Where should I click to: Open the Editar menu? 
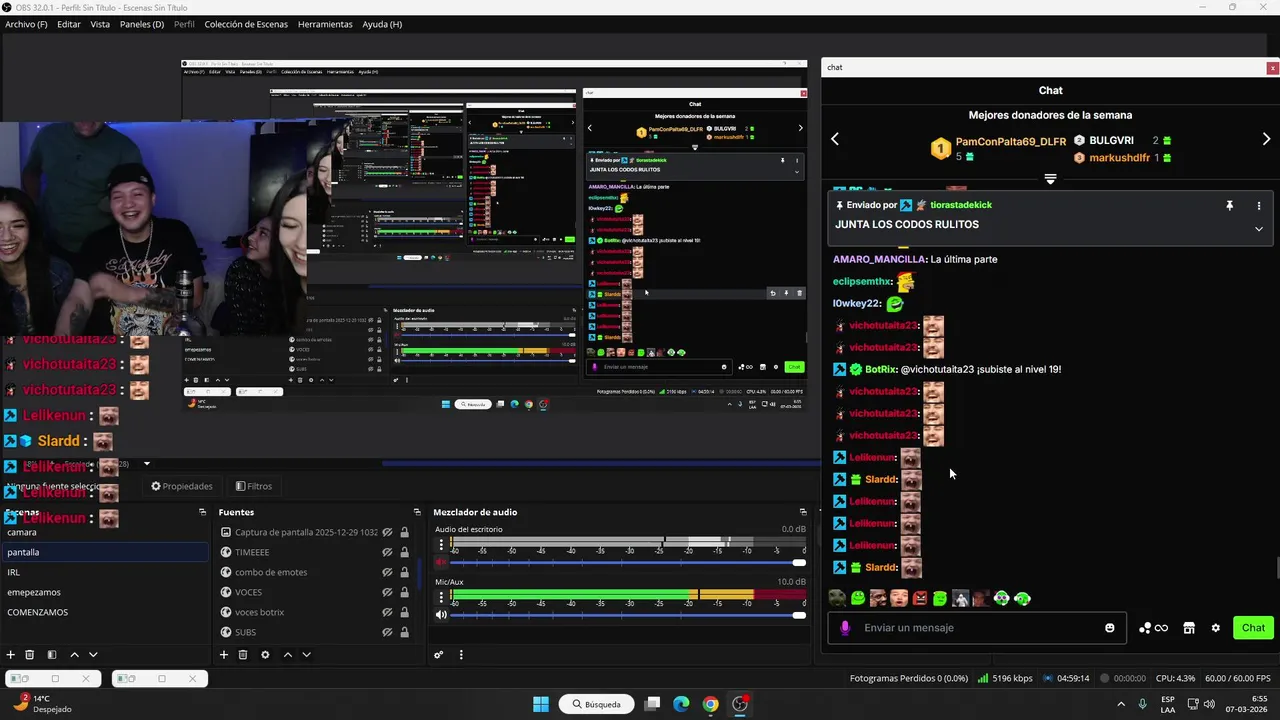click(69, 24)
